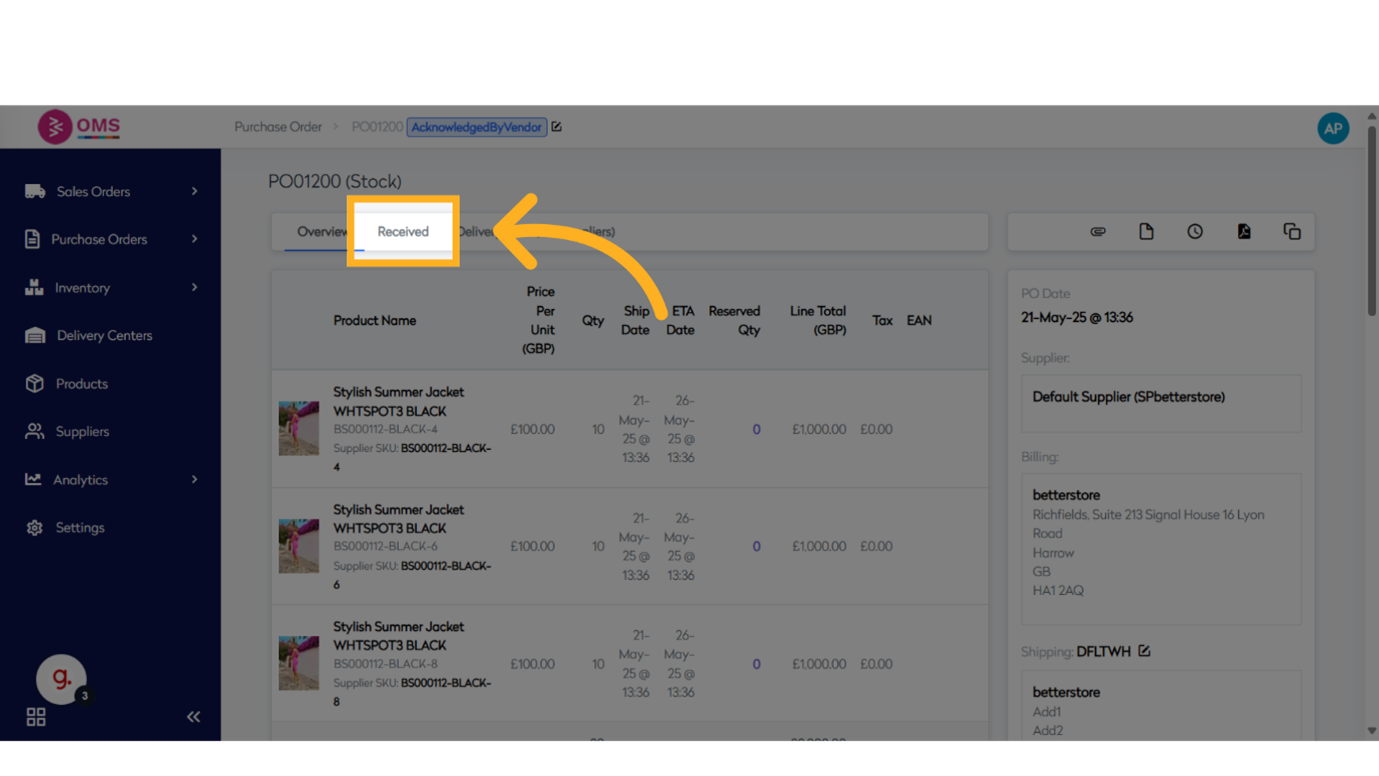Collapse the sidebar with double-chevron icon
The image size is (1379, 776).
point(193,717)
